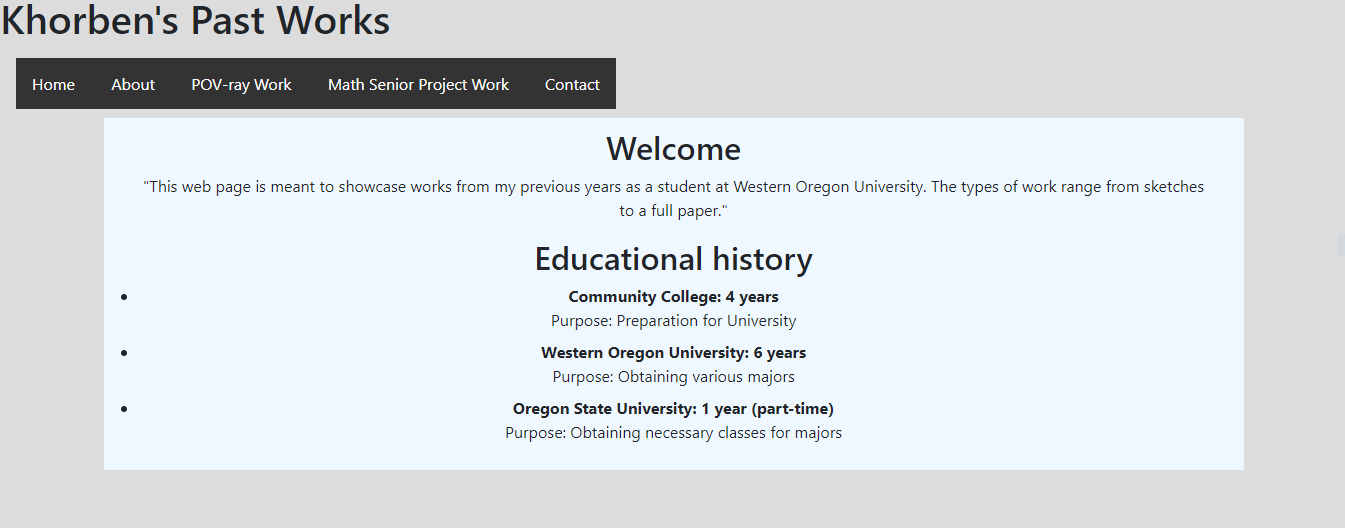The height and width of the screenshot is (528, 1345).
Task: Select 'Oregon State University: 1 year (part-time)' entry
Action: point(673,409)
